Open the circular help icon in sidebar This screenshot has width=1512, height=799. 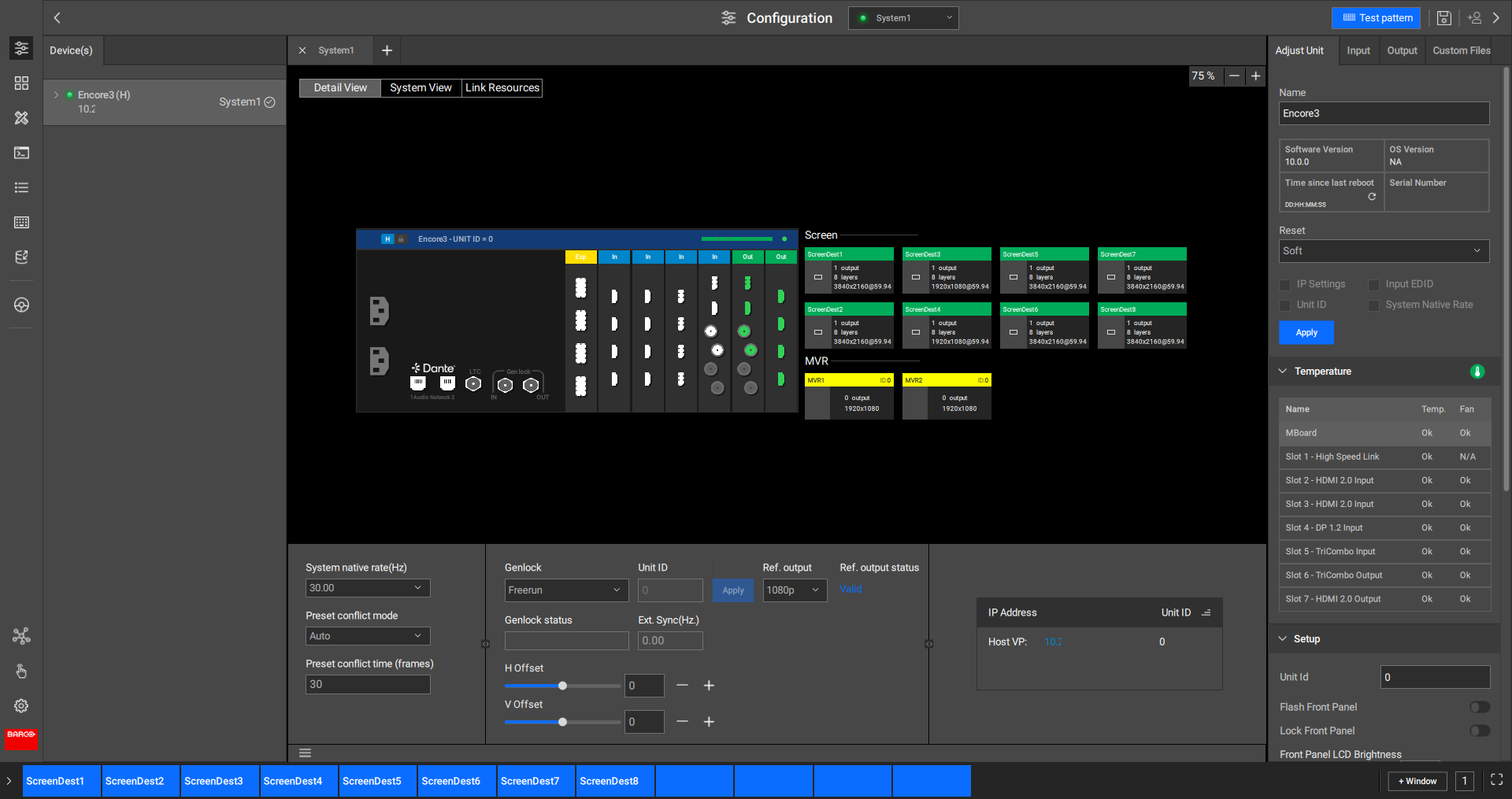coord(21,305)
